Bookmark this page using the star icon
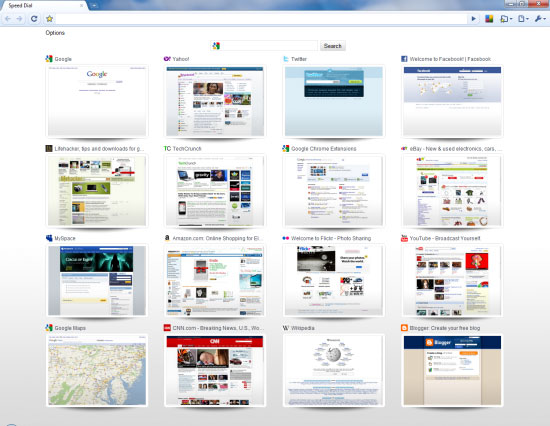 (x=49, y=19)
